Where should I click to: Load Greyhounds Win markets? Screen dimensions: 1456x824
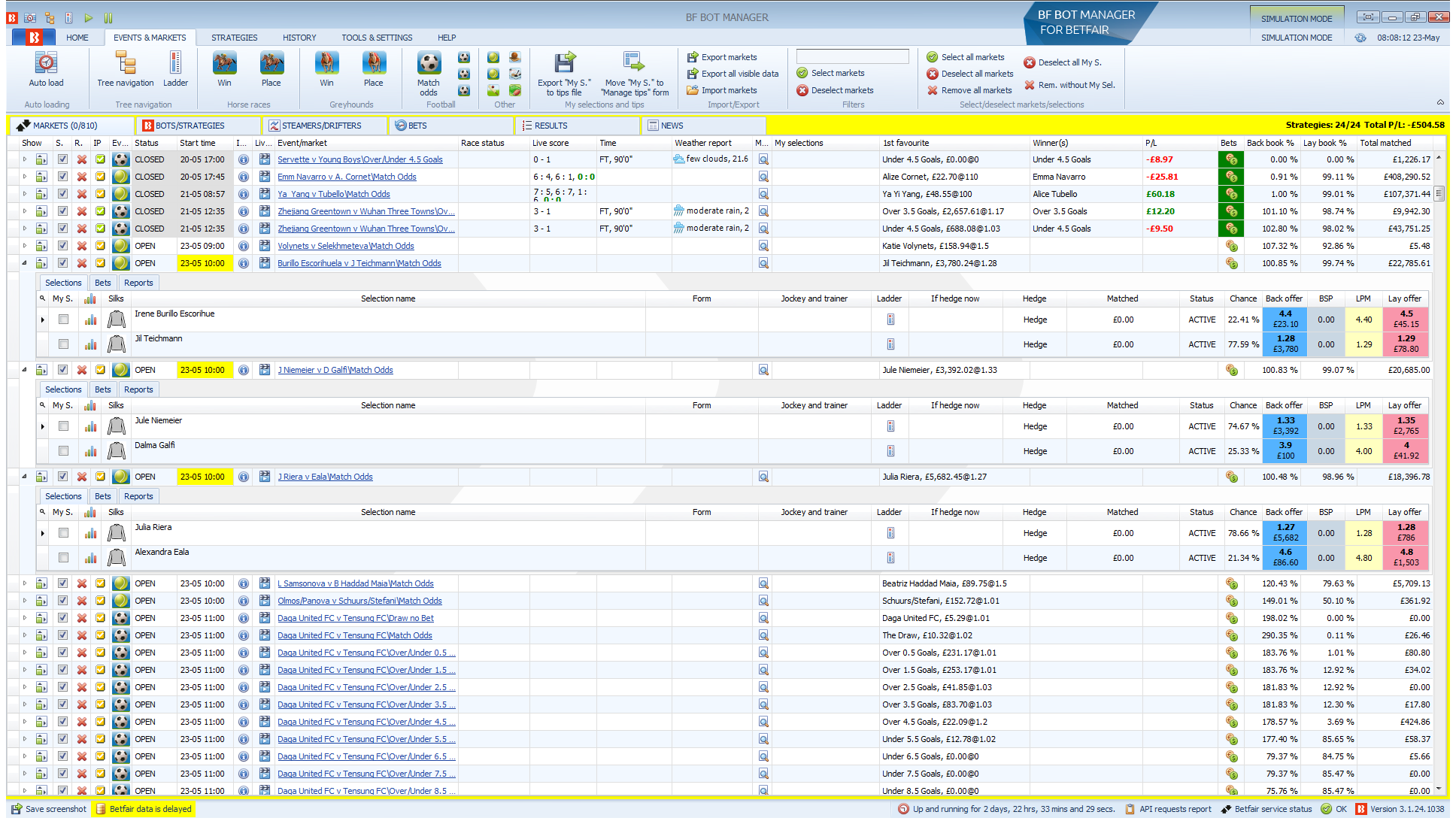[326, 69]
